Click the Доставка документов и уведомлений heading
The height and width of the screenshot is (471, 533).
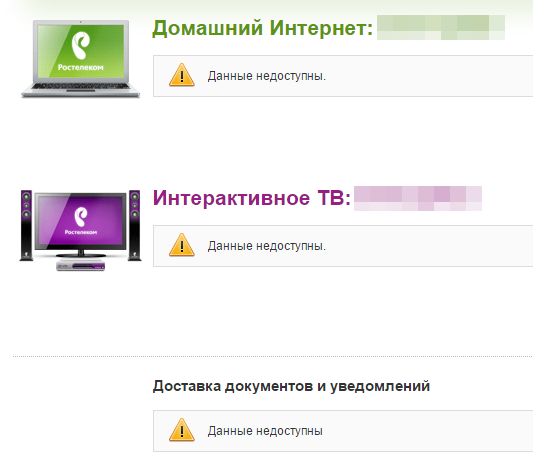click(291, 386)
